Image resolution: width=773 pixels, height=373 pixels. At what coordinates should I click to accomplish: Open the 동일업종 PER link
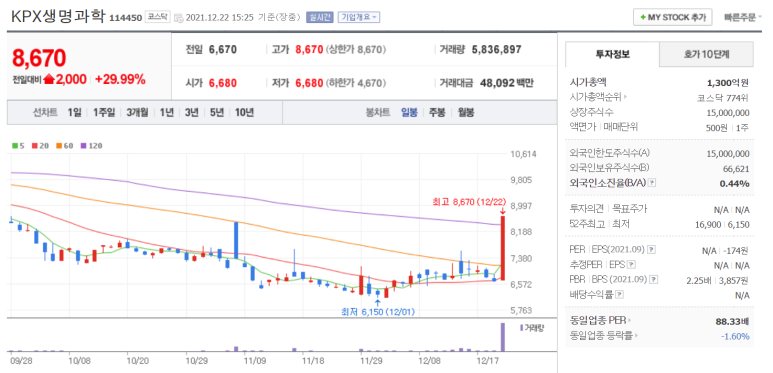click(600, 321)
